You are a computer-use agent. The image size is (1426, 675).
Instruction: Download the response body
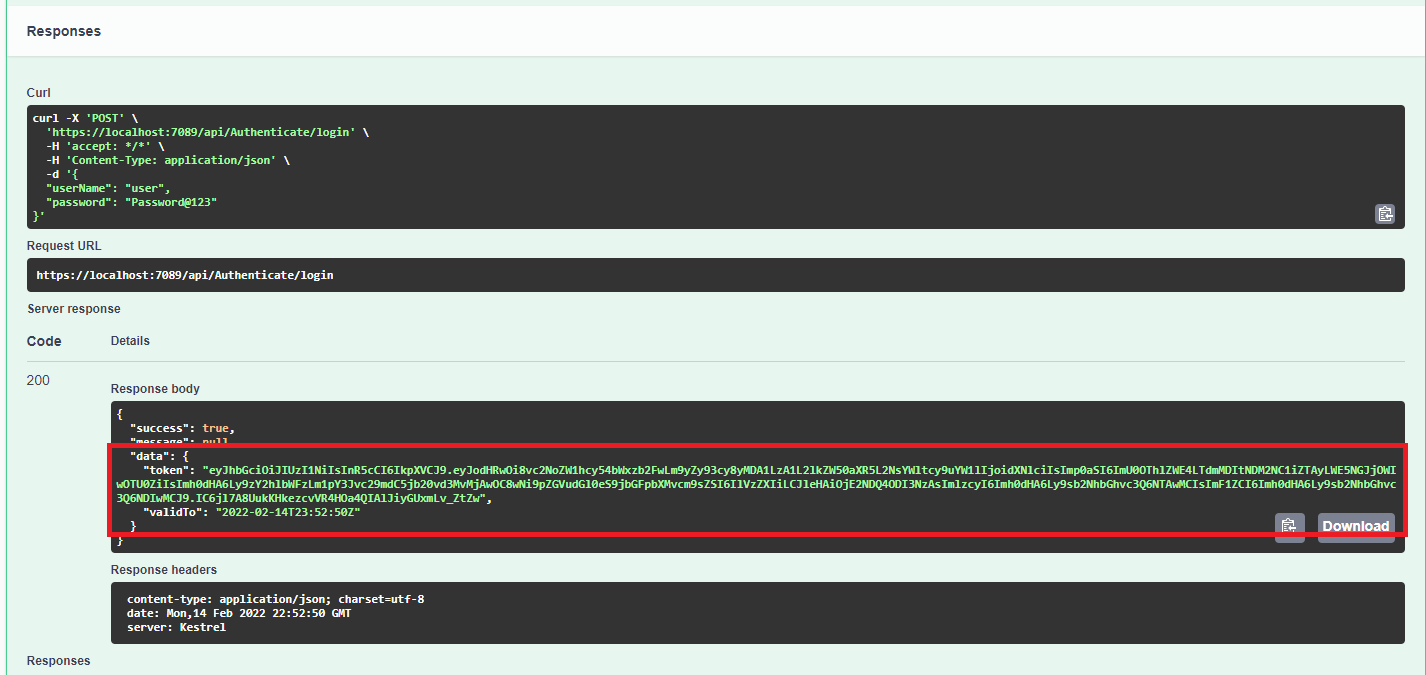[1356, 526]
